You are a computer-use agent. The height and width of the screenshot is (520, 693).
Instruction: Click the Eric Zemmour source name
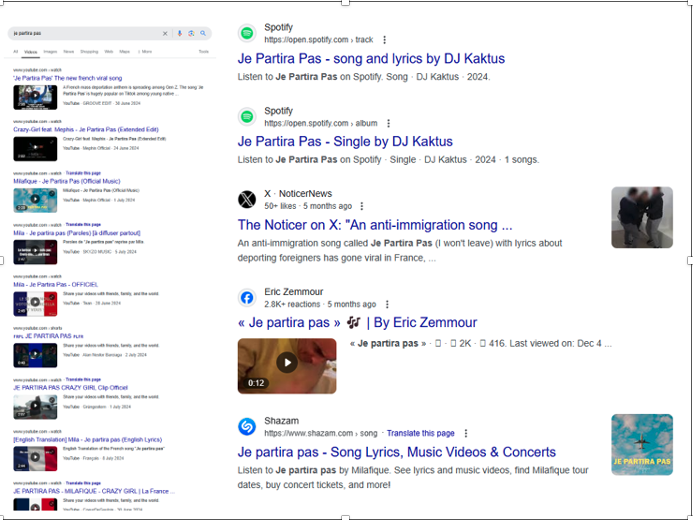coord(293,292)
